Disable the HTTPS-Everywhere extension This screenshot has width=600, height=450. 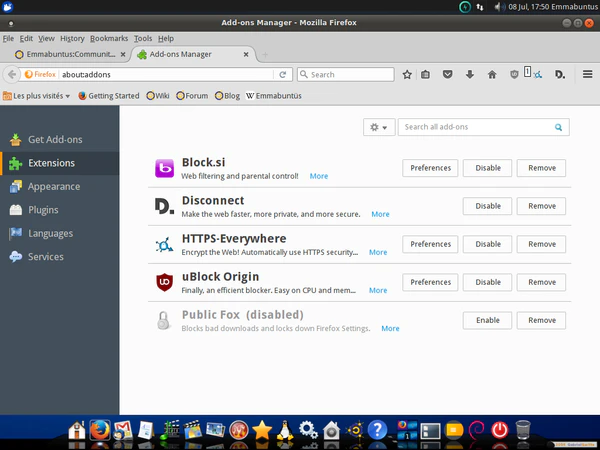487,244
